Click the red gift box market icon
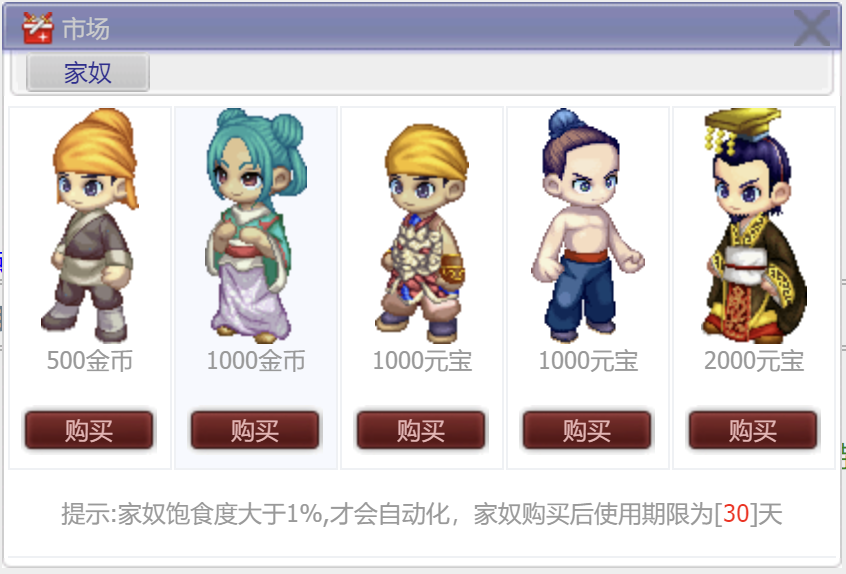This screenshot has height=574, width=846. 38,28
